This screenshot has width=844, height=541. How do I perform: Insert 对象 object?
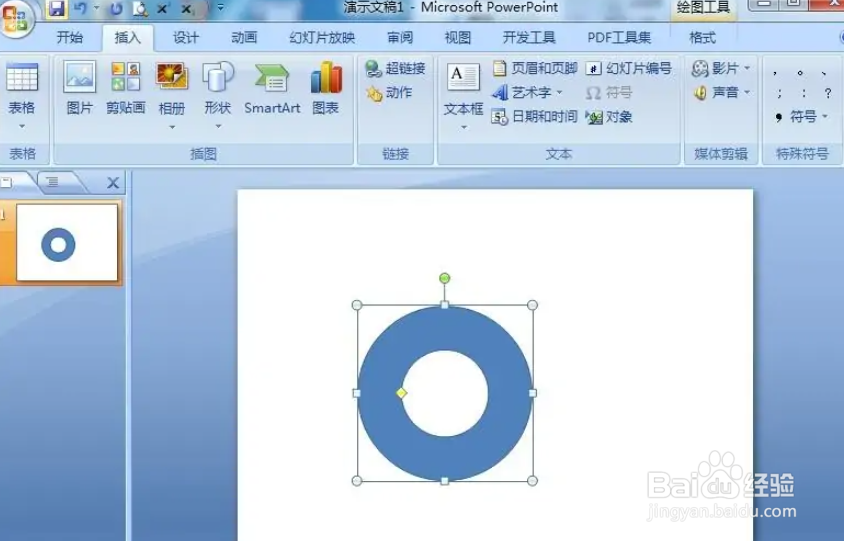(x=609, y=116)
